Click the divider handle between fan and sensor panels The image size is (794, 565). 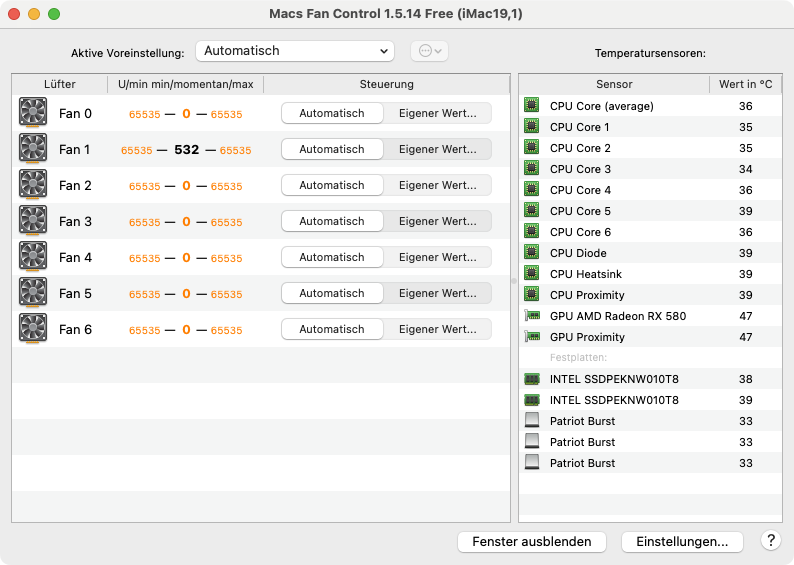(x=514, y=282)
